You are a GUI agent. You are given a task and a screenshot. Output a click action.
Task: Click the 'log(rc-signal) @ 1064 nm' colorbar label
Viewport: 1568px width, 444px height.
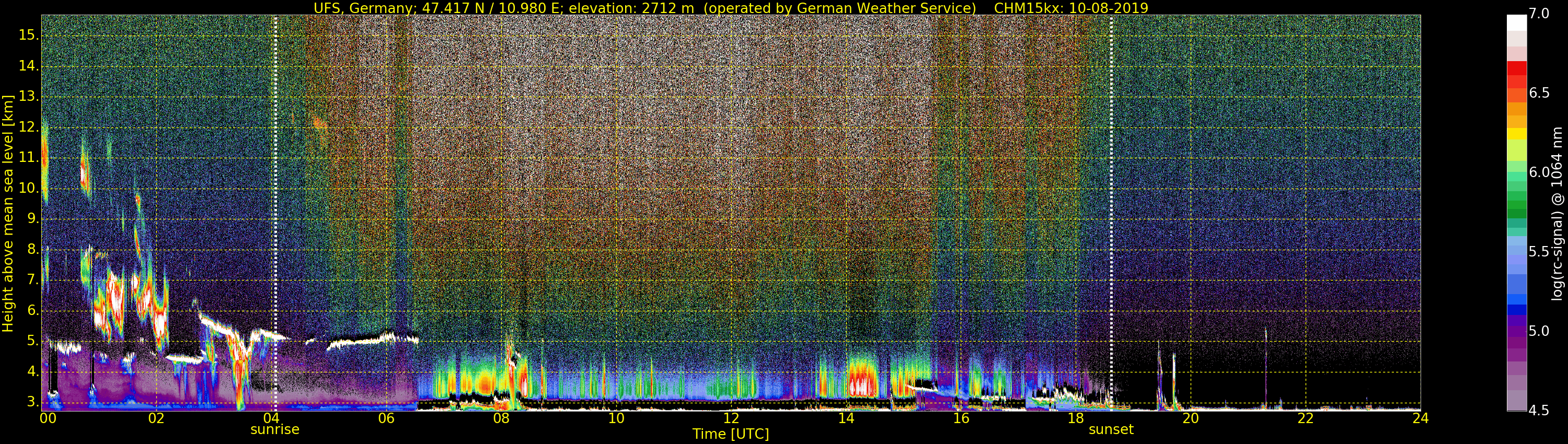coord(1557,213)
